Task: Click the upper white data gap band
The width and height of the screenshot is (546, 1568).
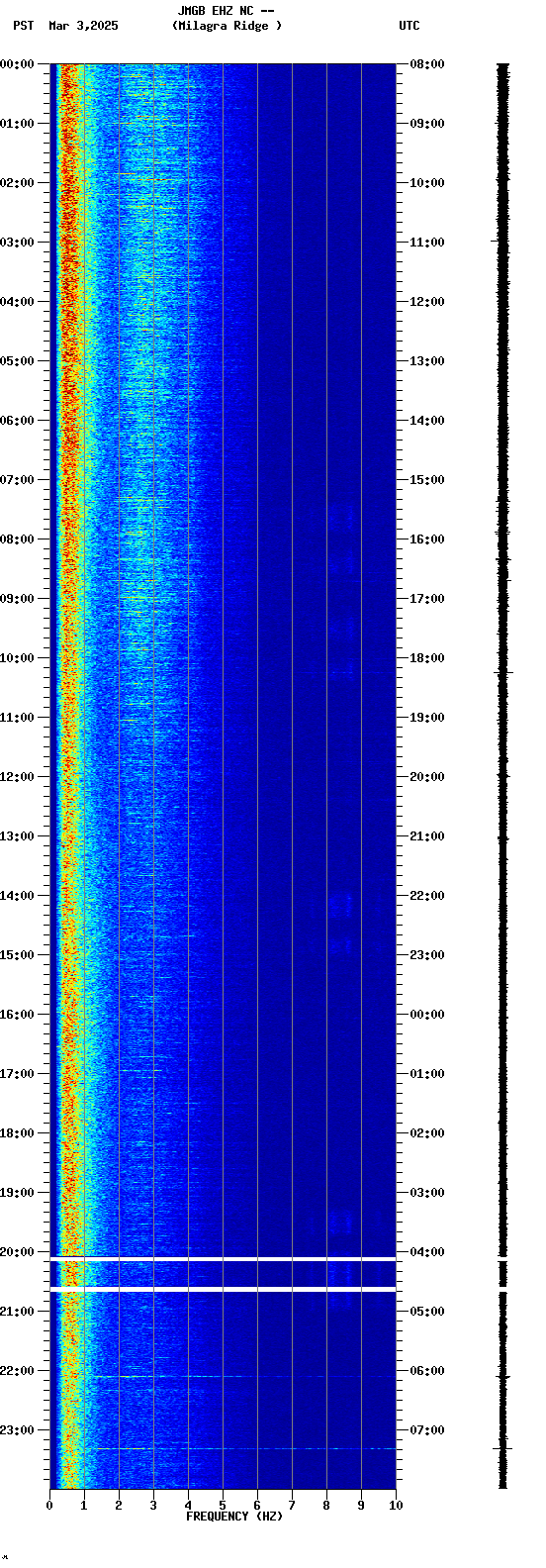Action: pyautogui.click(x=223, y=1259)
